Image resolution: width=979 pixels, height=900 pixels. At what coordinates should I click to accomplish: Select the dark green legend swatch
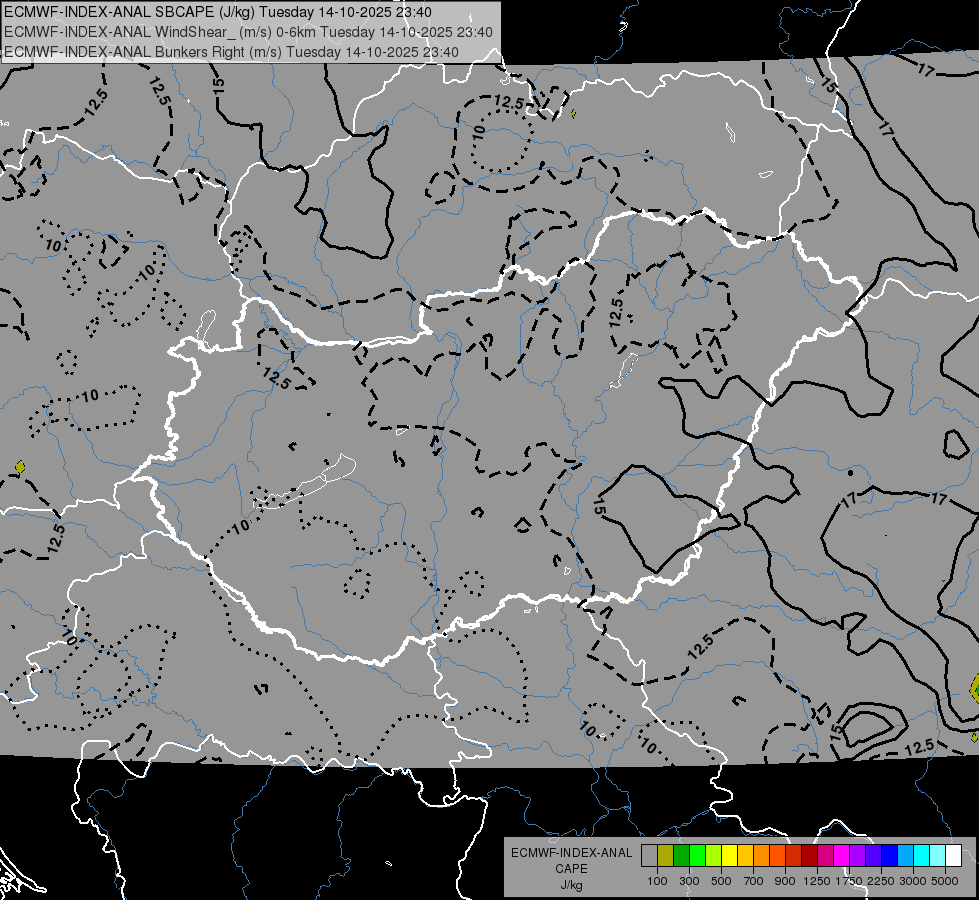681,855
